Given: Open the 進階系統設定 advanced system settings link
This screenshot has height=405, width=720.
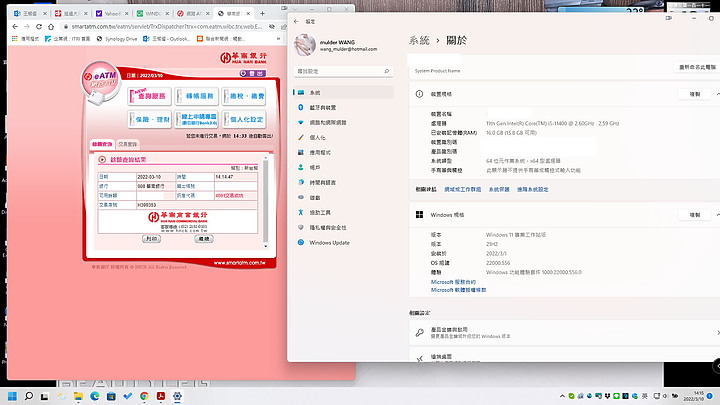Looking at the screenshot, I should (x=533, y=189).
